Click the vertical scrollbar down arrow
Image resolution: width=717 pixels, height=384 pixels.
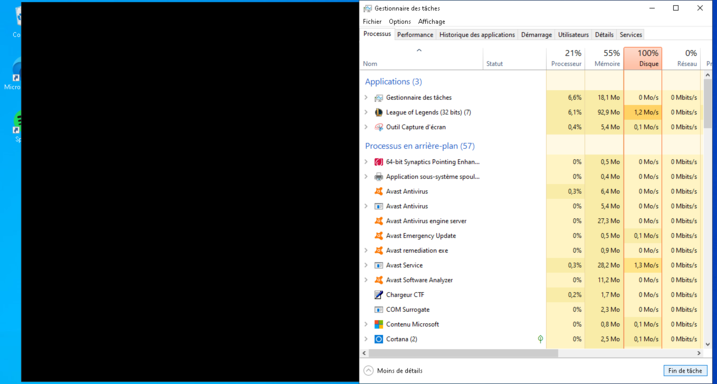(708, 345)
